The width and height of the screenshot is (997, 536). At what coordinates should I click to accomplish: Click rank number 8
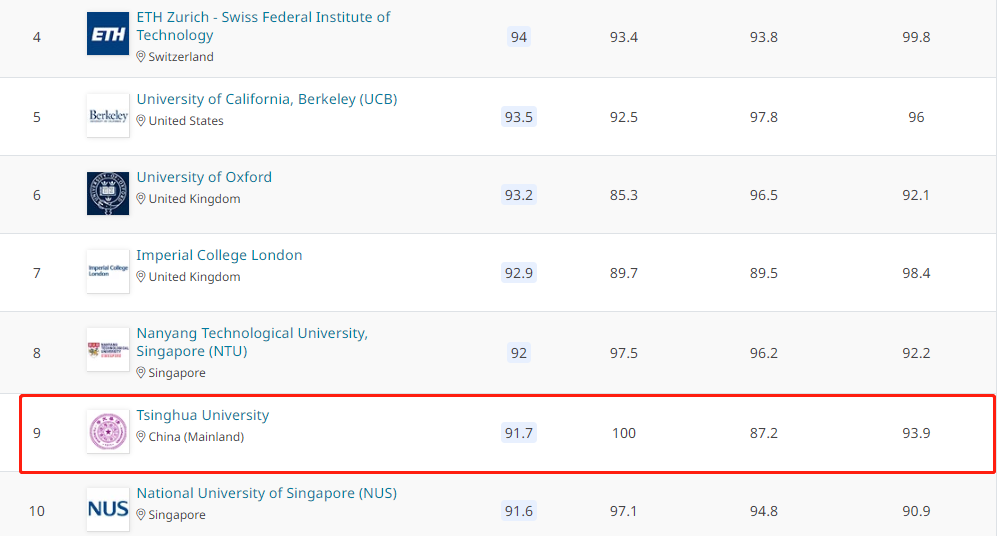[x=37, y=353]
